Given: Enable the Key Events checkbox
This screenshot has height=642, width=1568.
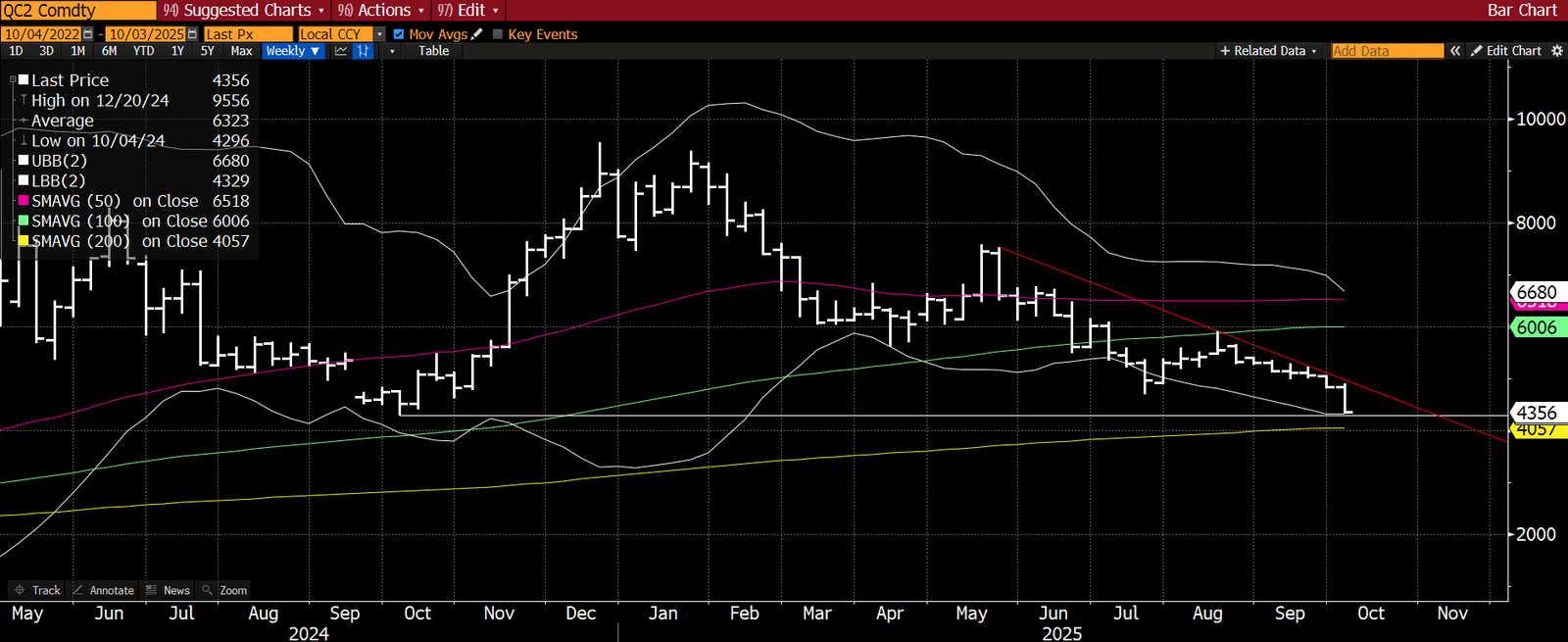Looking at the screenshot, I should tap(498, 34).
